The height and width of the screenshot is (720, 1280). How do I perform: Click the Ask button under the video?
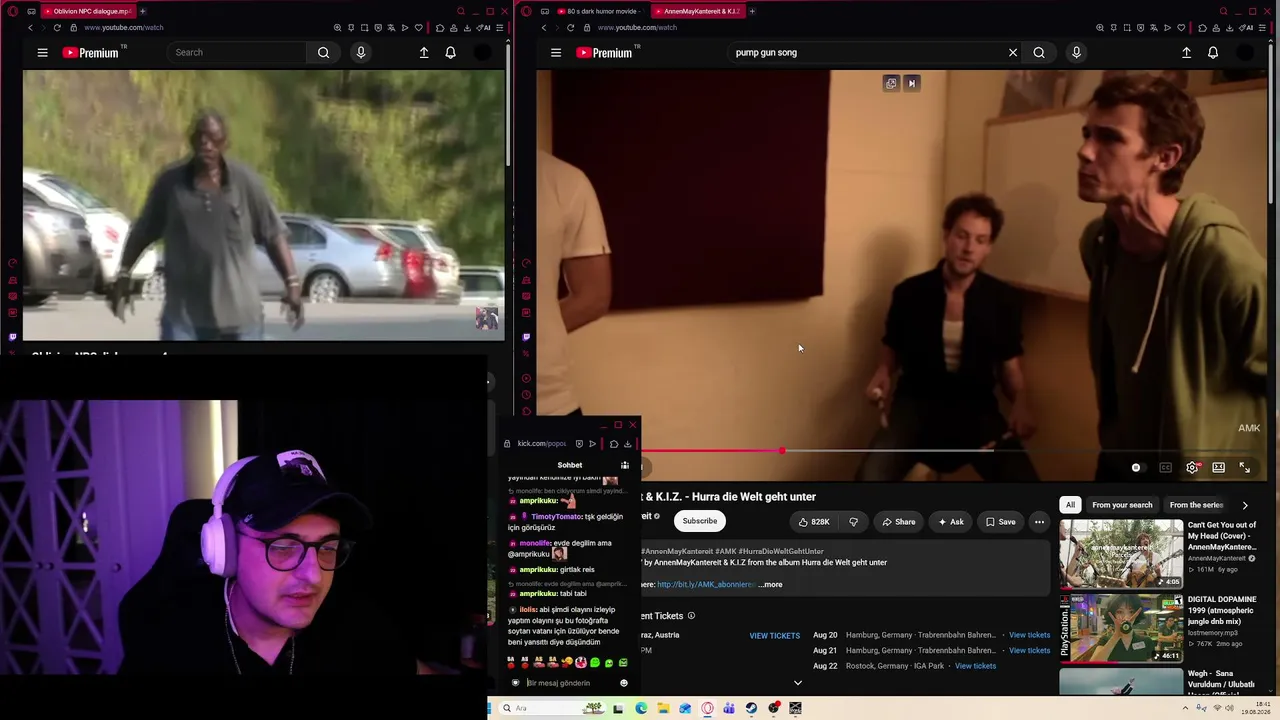pyautogui.click(x=950, y=521)
